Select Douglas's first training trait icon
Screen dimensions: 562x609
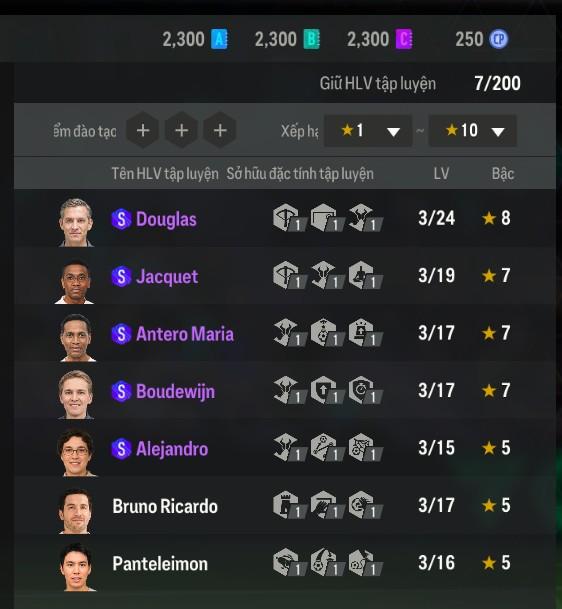coord(289,218)
